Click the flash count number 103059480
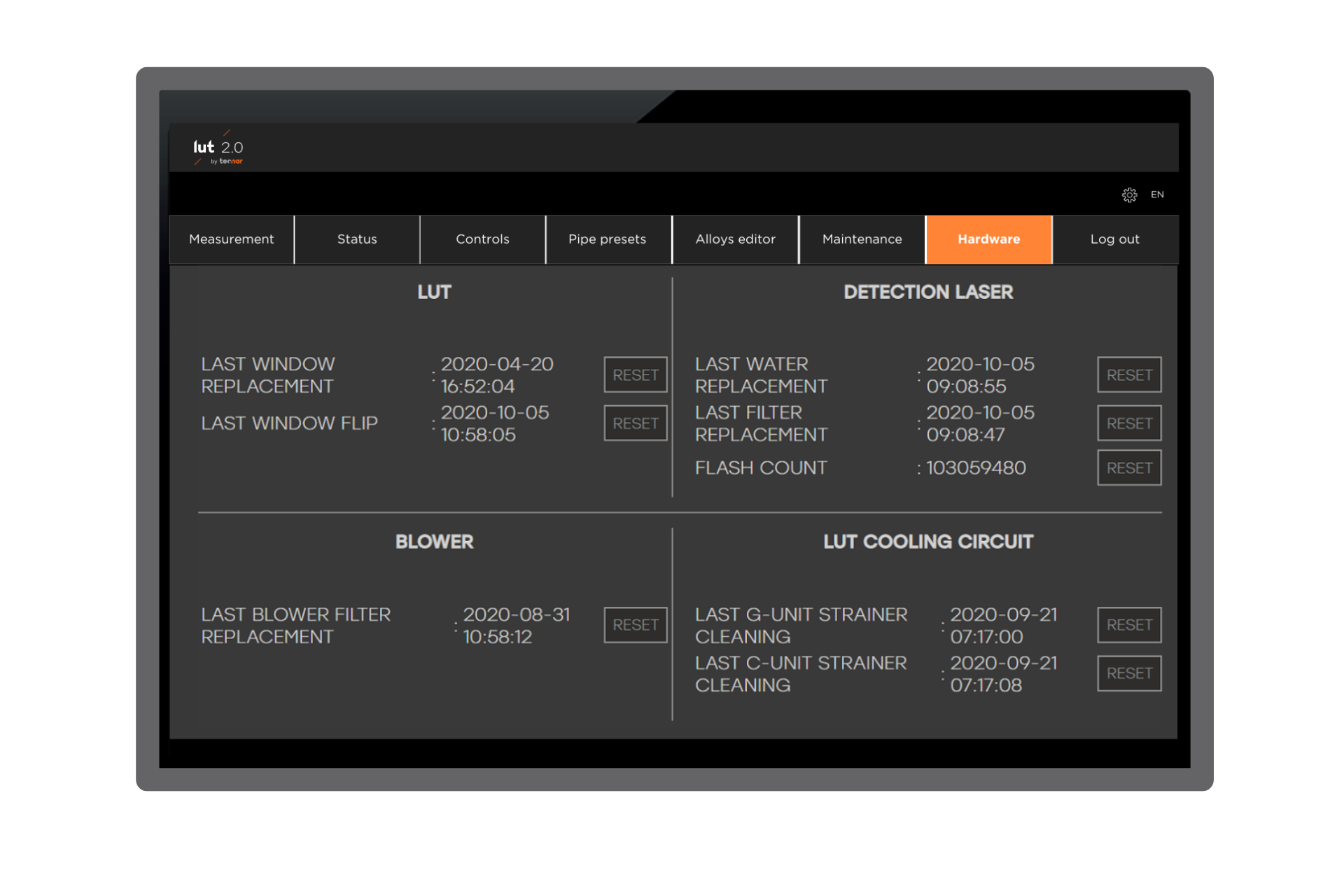Screen dimensions: 1344x896 [976, 468]
